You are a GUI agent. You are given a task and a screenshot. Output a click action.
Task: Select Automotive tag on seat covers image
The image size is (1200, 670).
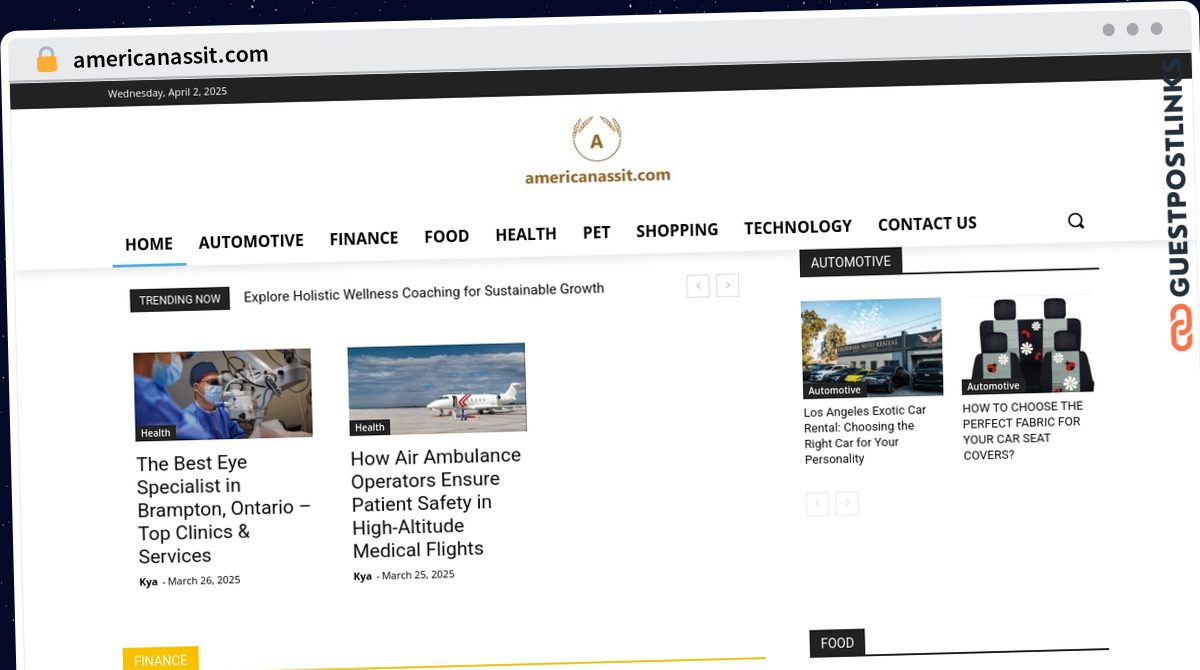[x=993, y=386]
